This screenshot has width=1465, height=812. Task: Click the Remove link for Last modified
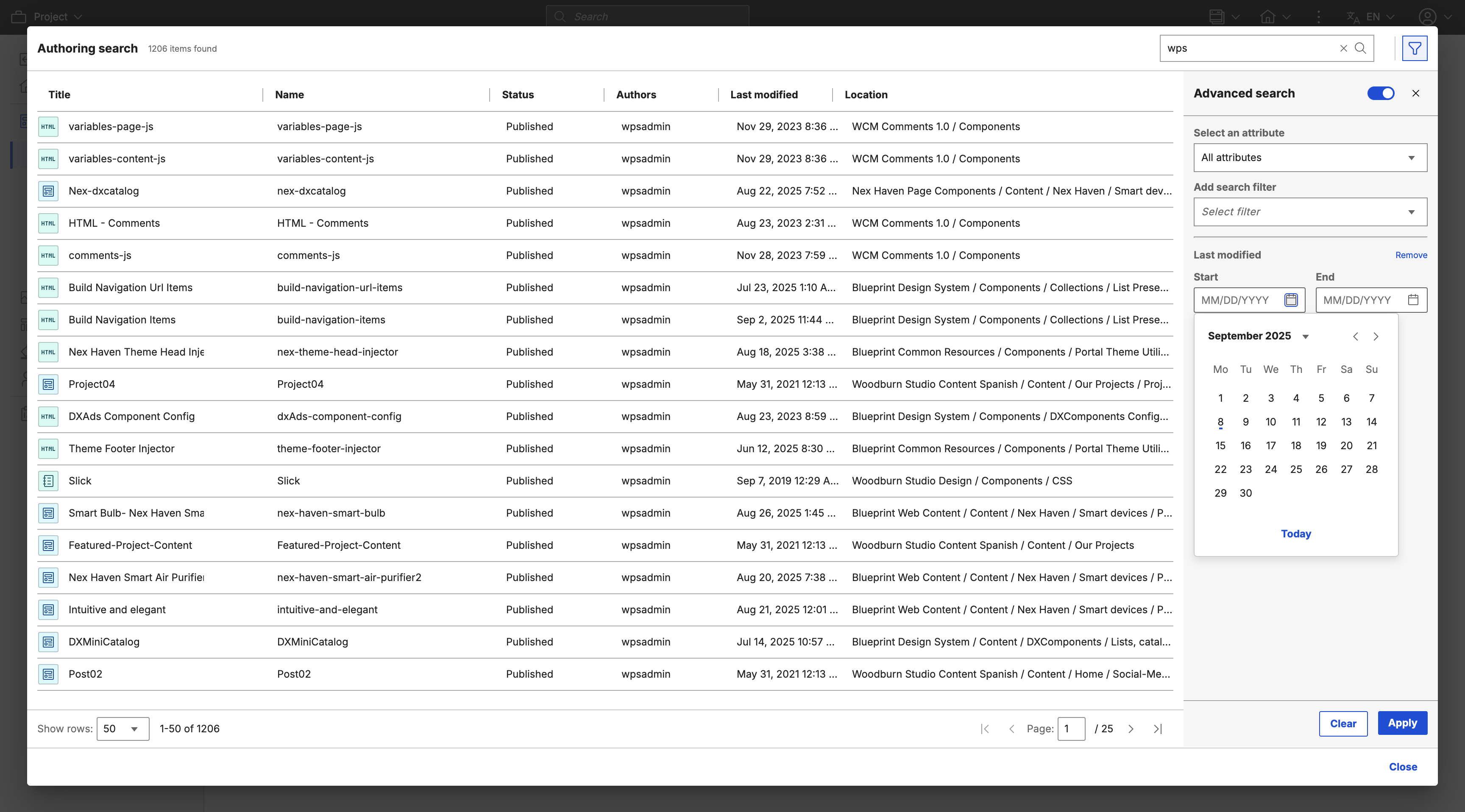click(1410, 255)
